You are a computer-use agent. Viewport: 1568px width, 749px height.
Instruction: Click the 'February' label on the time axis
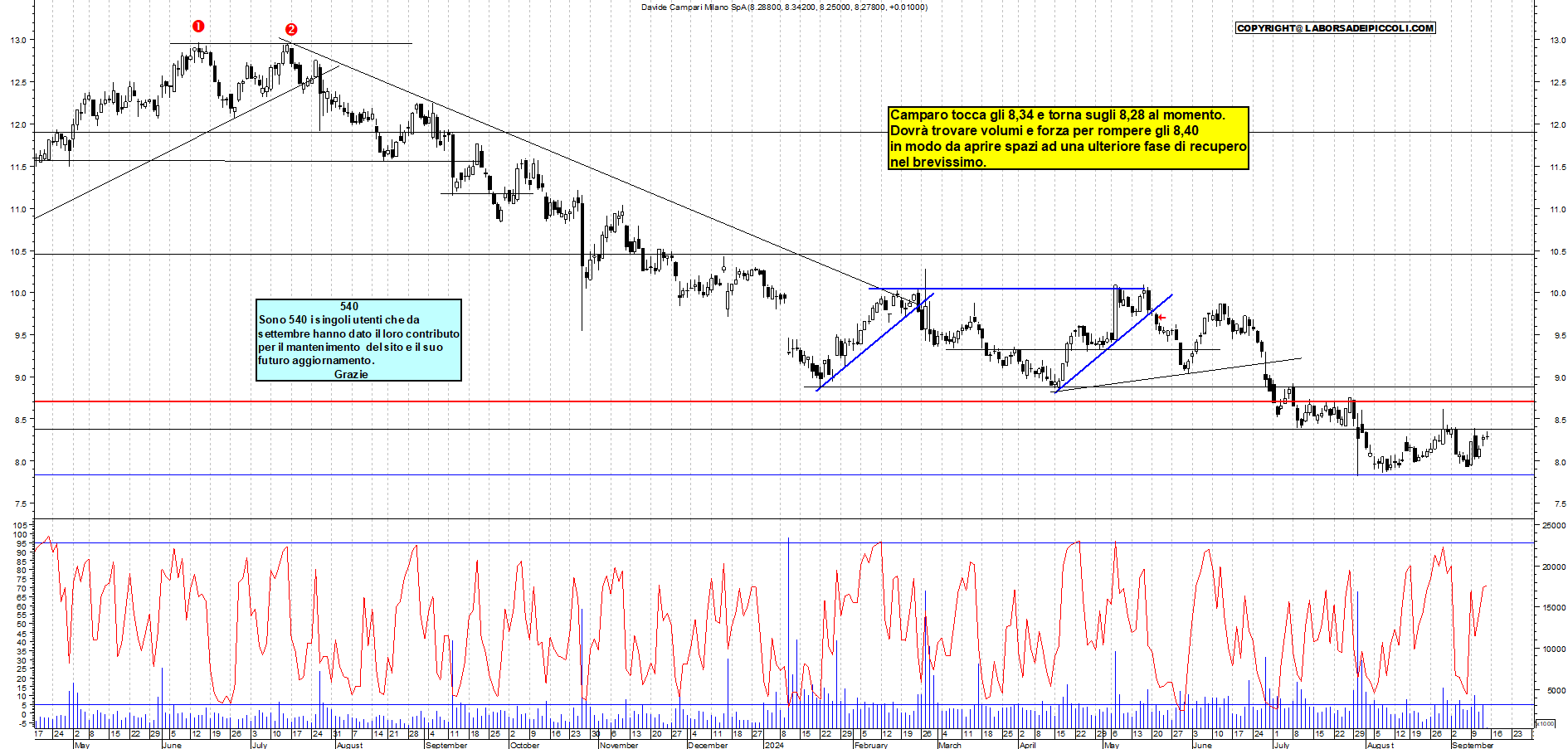tap(871, 745)
